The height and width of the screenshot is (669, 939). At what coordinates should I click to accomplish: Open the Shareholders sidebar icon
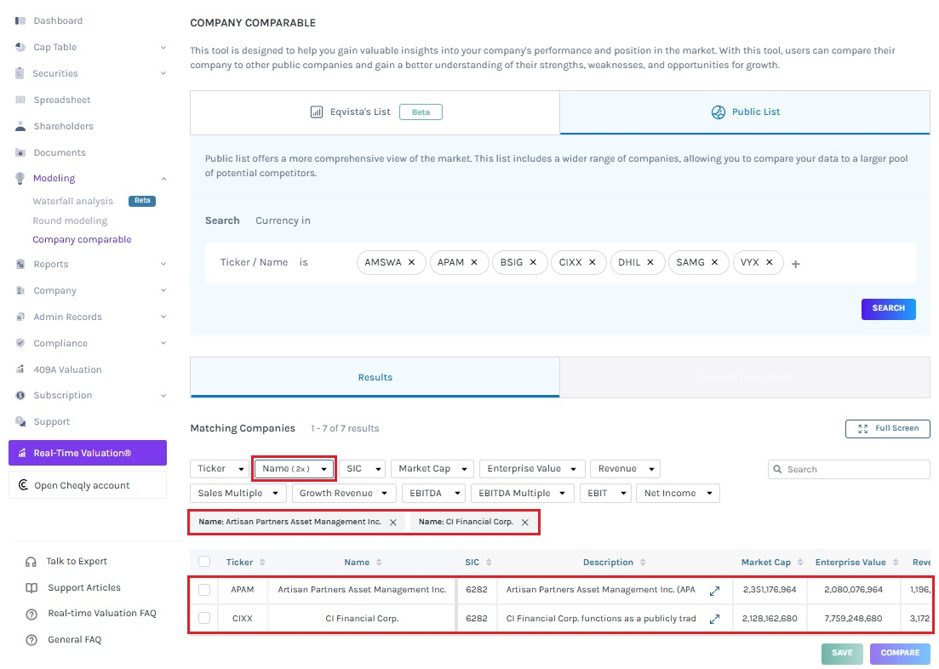click(20, 126)
